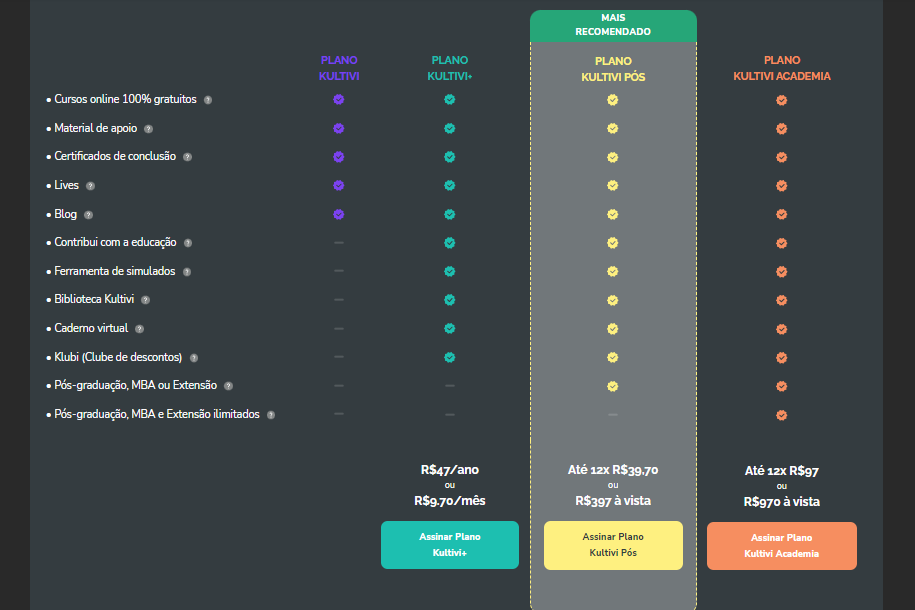915x610 pixels.
Task: Click the question mark beside Lives
Action: 90,186
